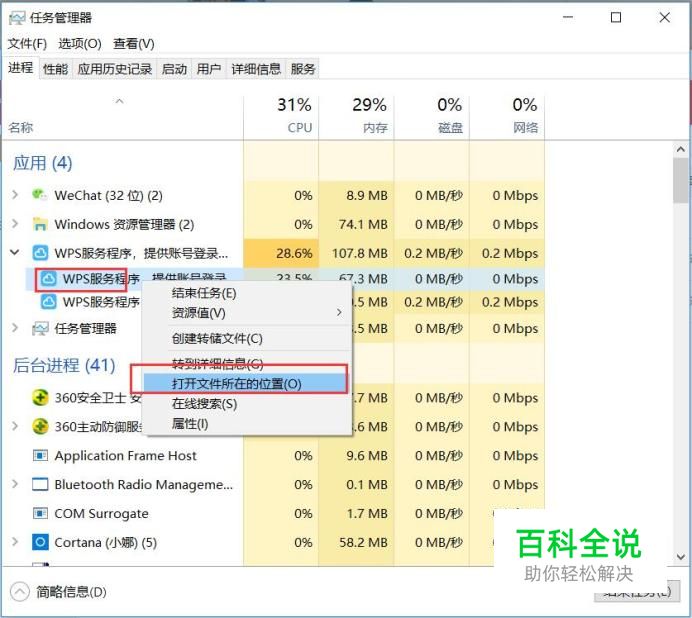Click the vertical scrollbar thumb
The width and height of the screenshot is (692, 618).
click(x=681, y=181)
